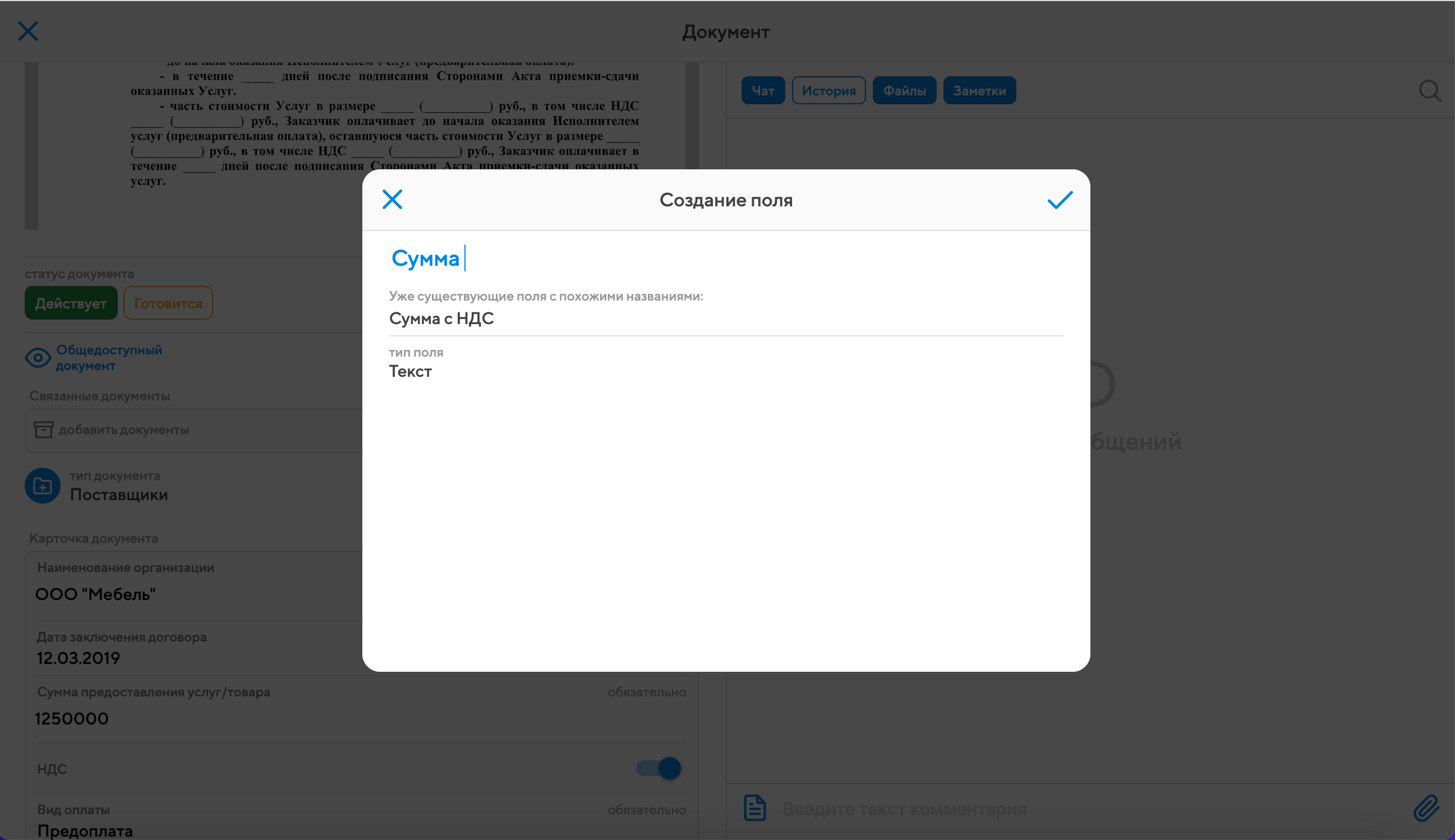Close the Документ window with the X
1455x840 pixels.
coord(27,31)
